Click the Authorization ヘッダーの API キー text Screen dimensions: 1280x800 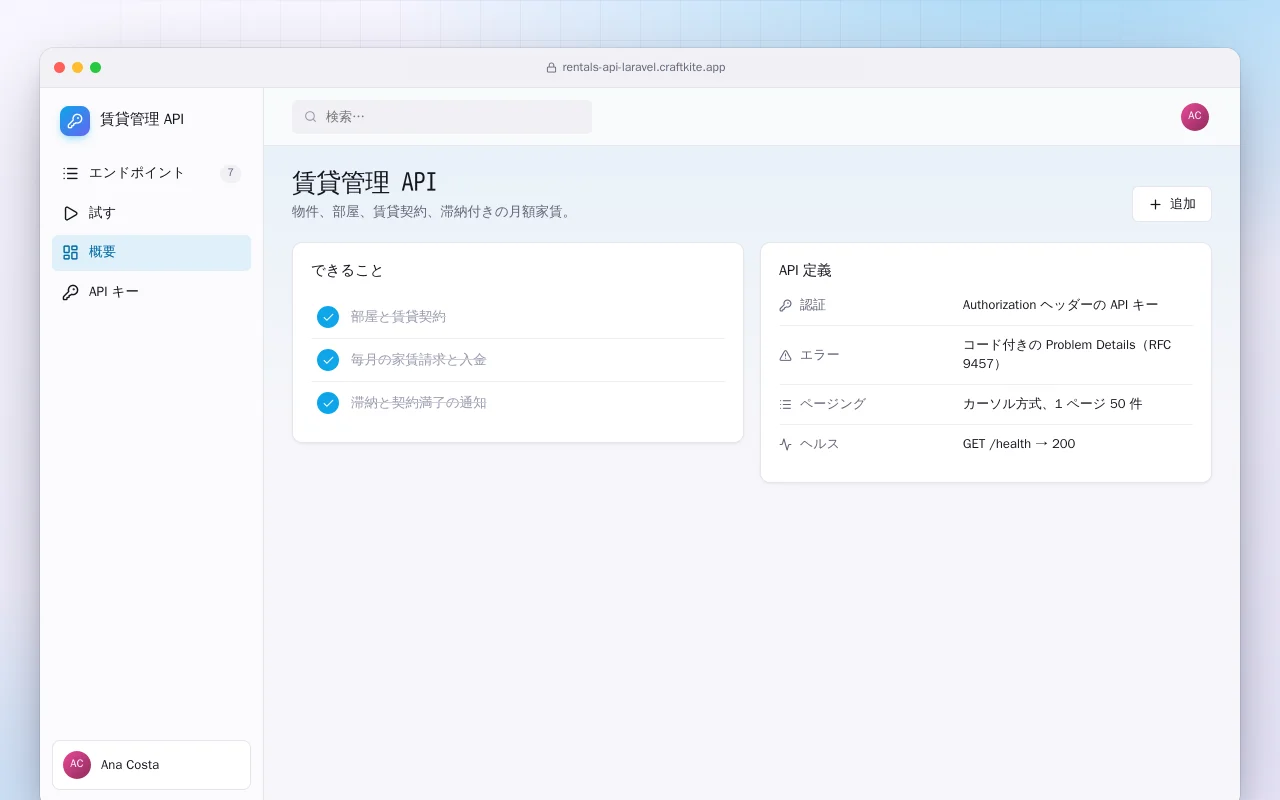pos(1060,305)
